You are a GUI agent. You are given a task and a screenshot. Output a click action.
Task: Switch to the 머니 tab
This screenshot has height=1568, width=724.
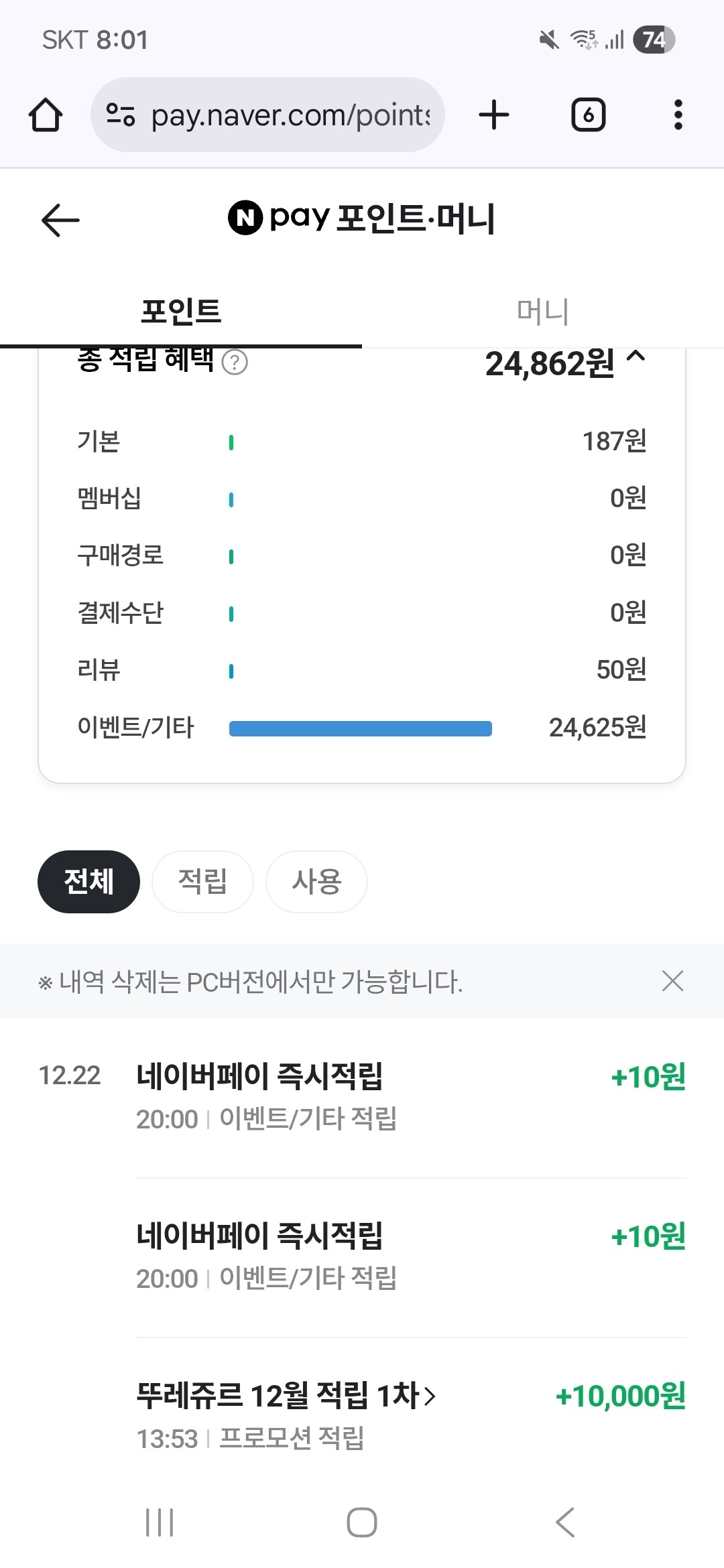(x=543, y=312)
